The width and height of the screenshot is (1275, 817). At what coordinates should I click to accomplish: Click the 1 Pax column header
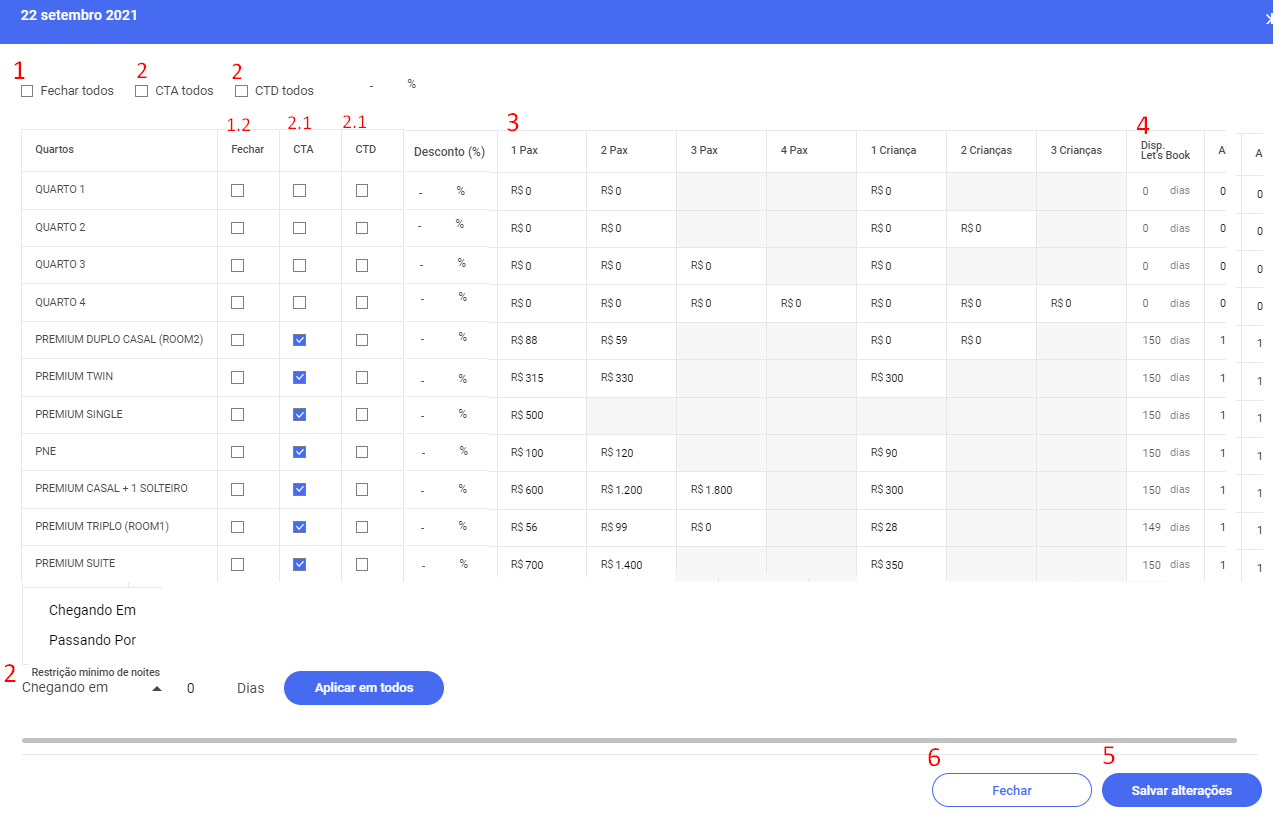526,151
